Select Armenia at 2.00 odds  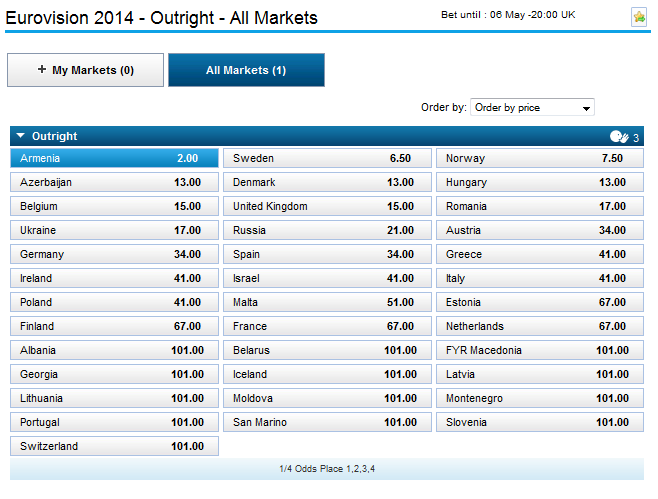pyautogui.click(x=114, y=158)
